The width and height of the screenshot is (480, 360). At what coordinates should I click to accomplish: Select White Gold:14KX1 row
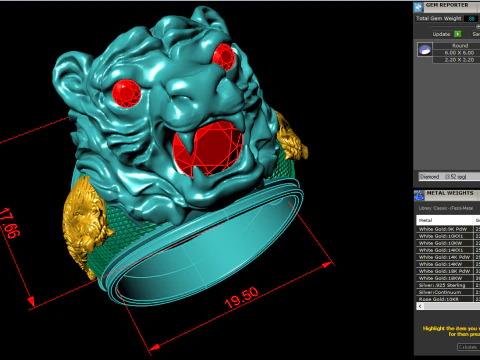coord(448,250)
